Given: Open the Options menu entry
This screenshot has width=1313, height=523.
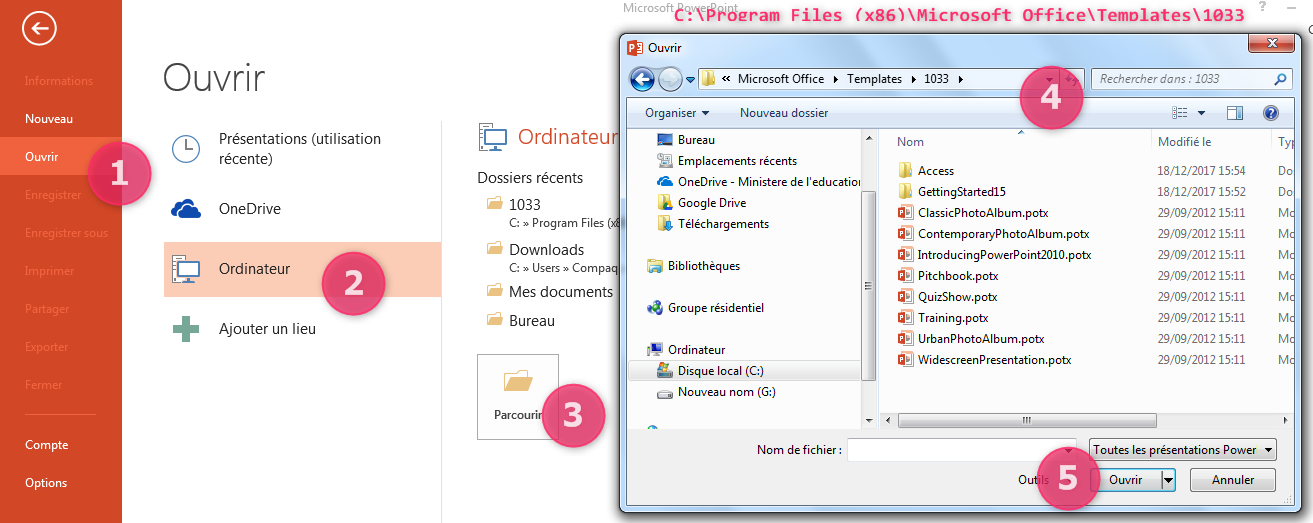Looking at the screenshot, I should [x=47, y=483].
